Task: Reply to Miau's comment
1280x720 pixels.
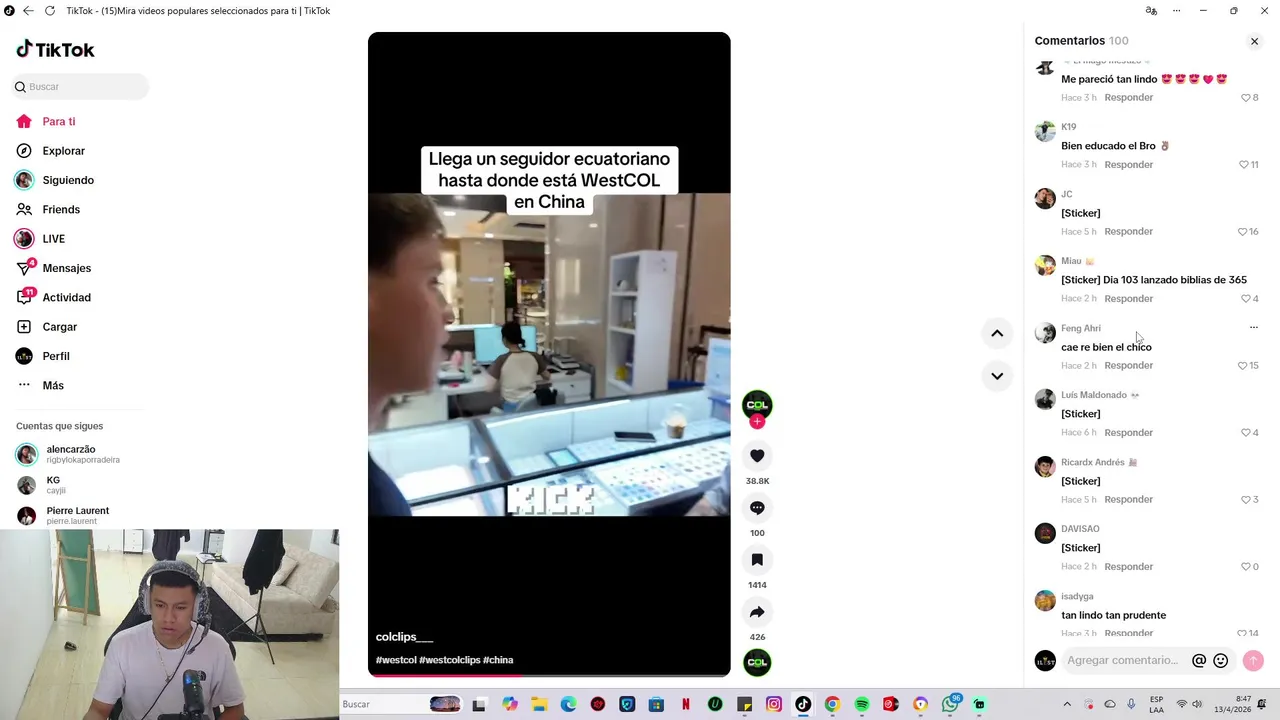Action: coord(1128,299)
